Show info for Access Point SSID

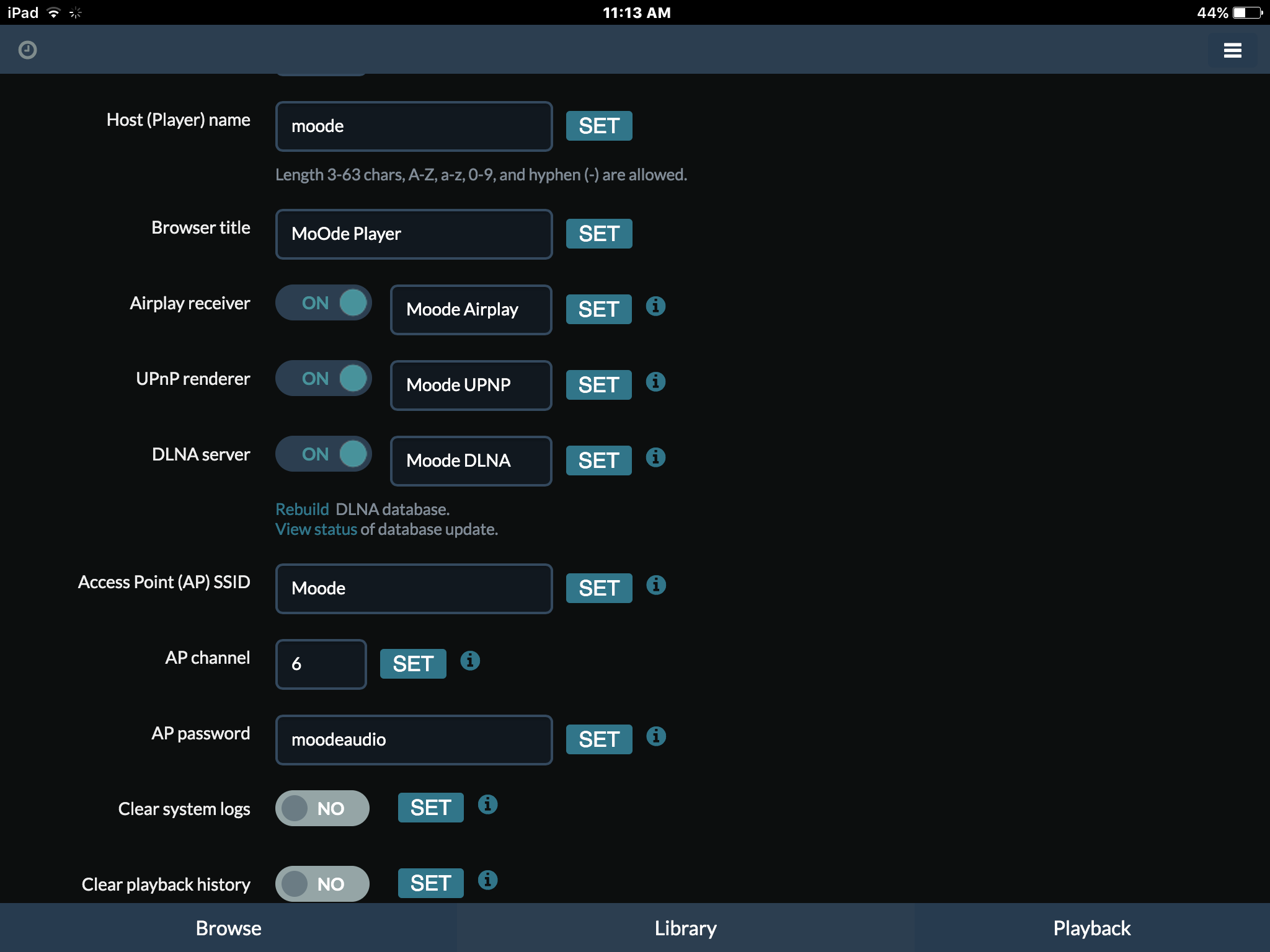[655, 585]
